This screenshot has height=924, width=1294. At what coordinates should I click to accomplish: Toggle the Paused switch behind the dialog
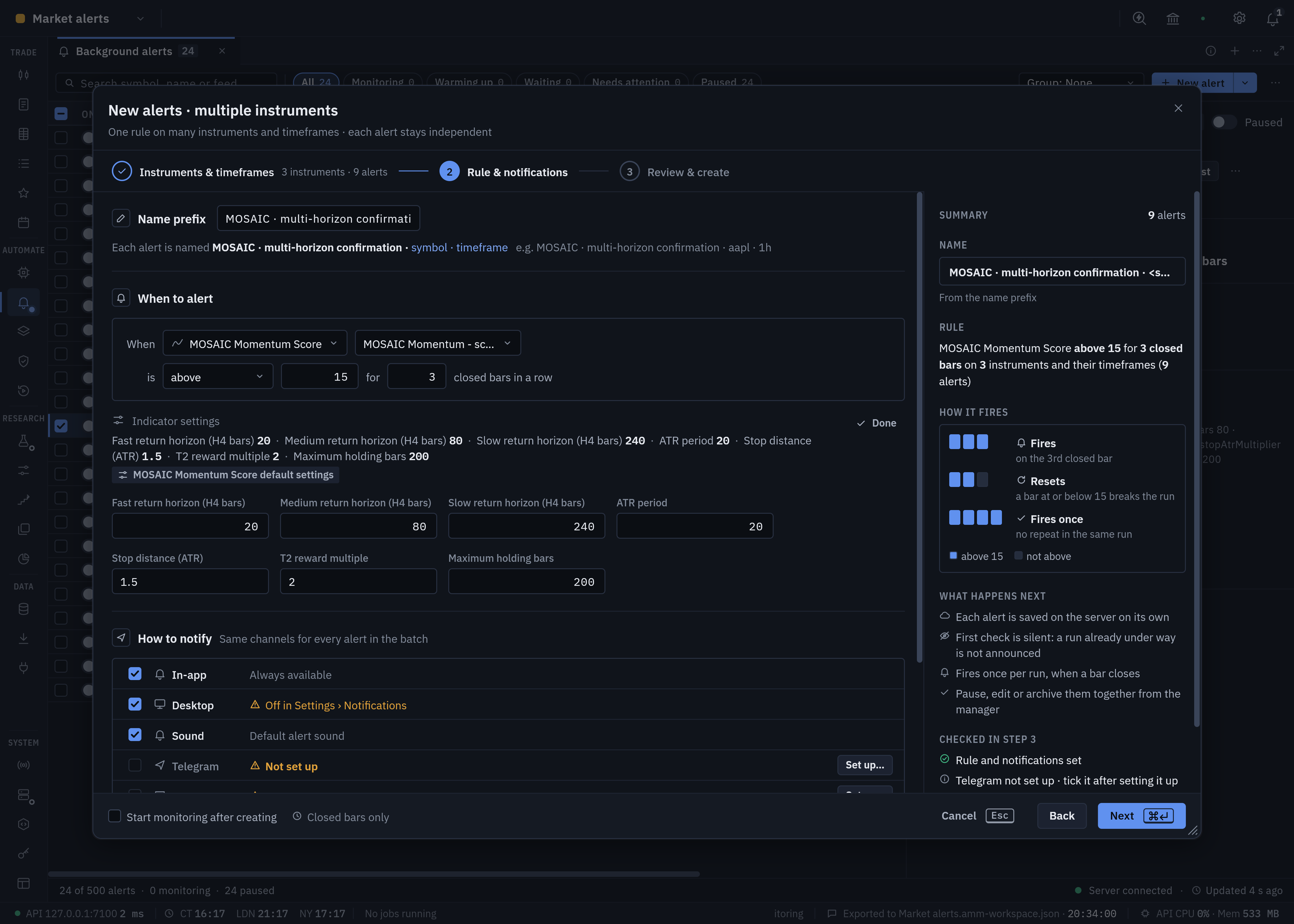1223,122
